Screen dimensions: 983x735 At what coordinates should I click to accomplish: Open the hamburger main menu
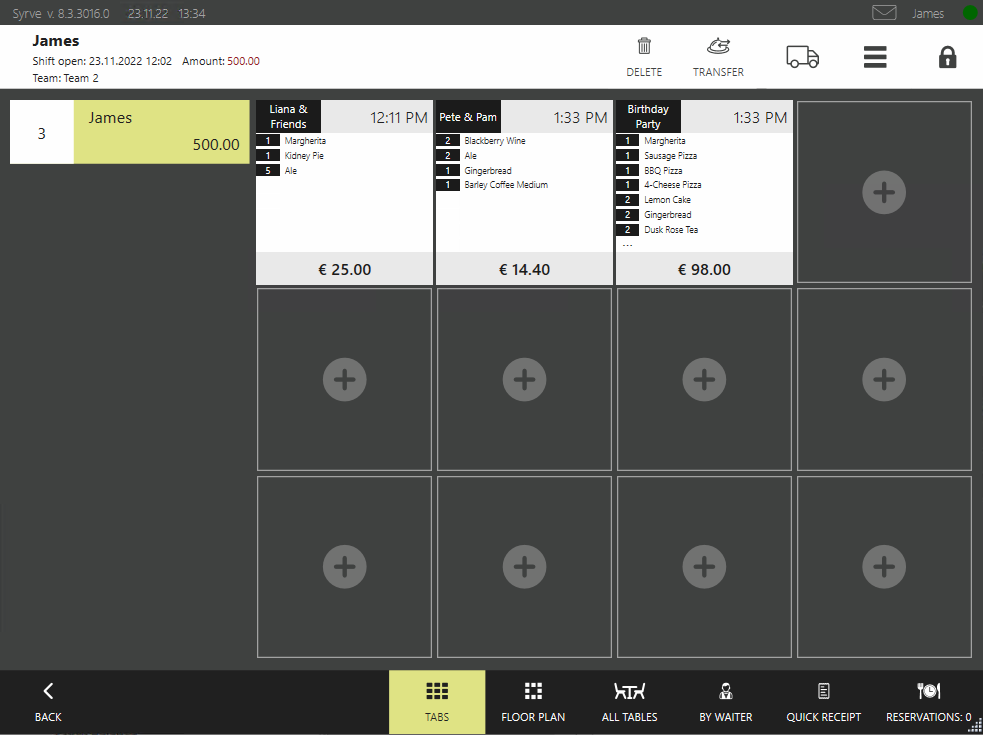click(x=875, y=57)
